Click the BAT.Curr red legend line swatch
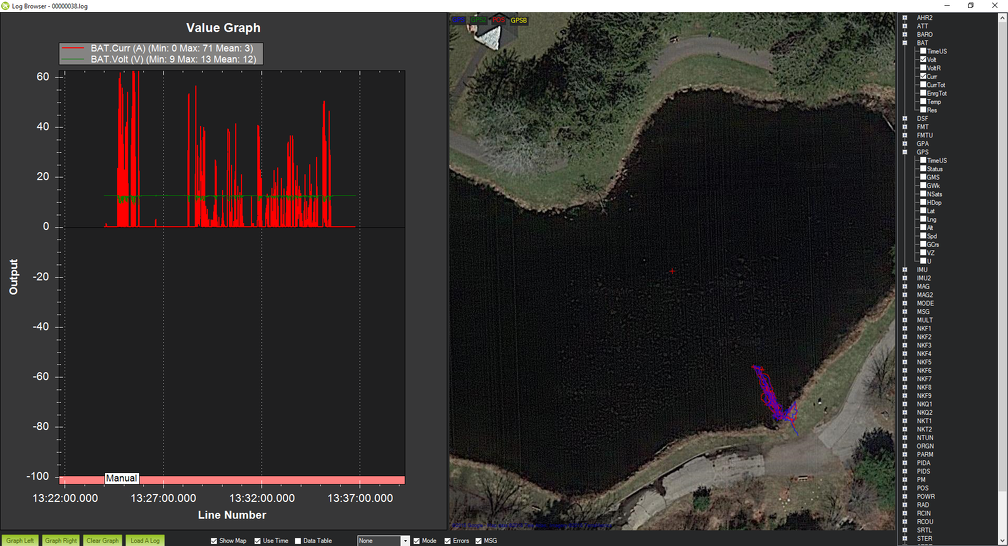Image resolution: width=1008 pixels, height=546 pixels. tap(75, 48)
